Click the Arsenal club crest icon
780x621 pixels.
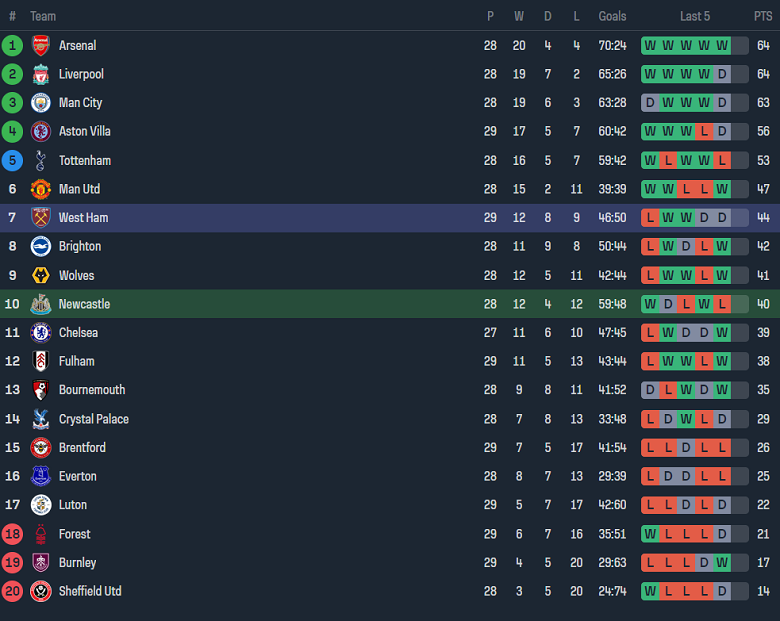(x=40, y=45)
